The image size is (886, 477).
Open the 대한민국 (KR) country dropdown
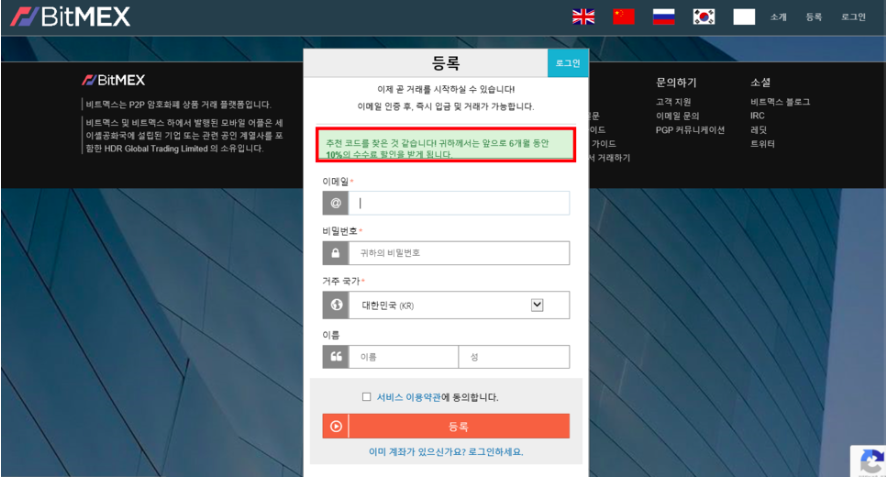459,305
